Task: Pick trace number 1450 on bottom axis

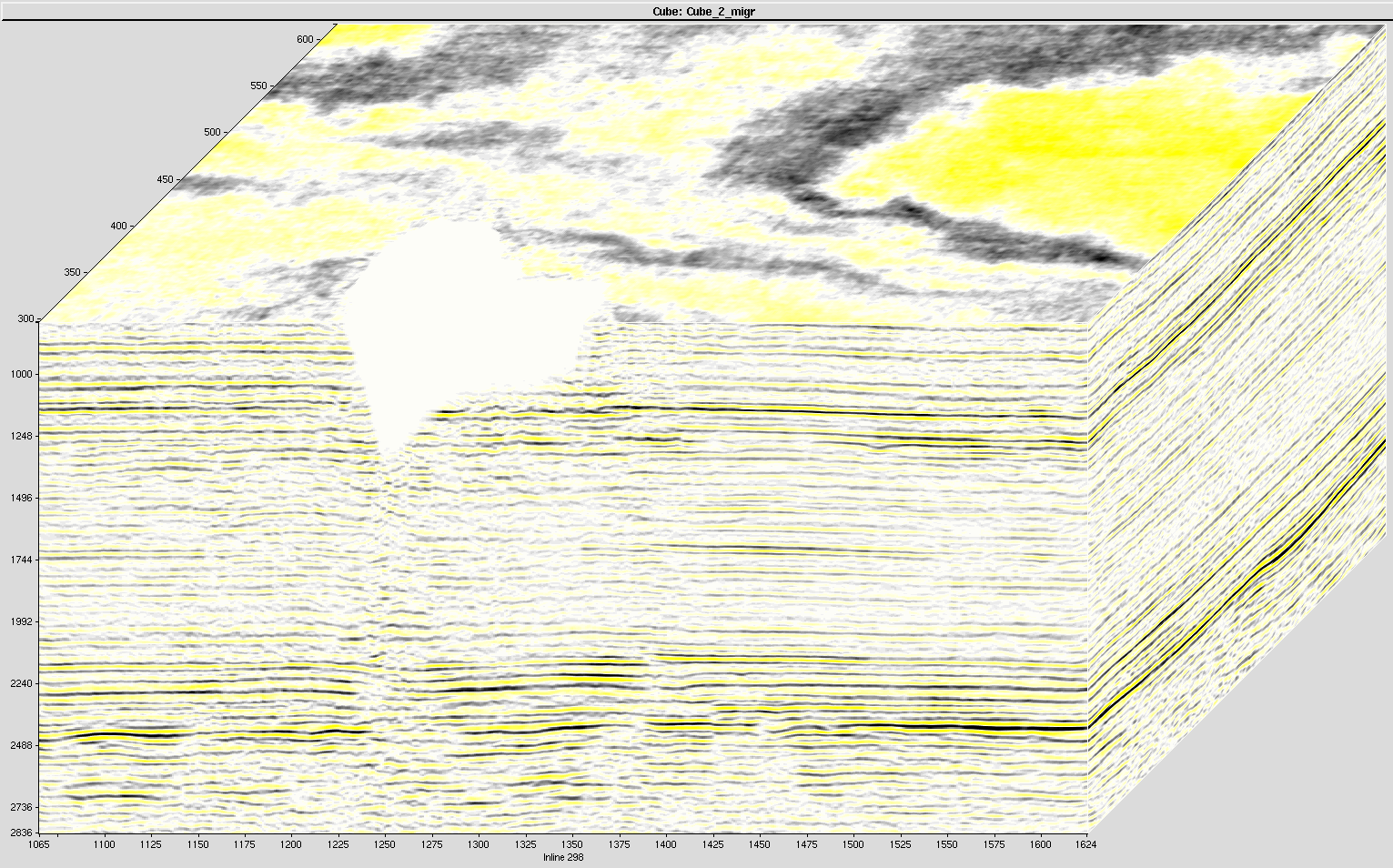Action: coord(760,844)
